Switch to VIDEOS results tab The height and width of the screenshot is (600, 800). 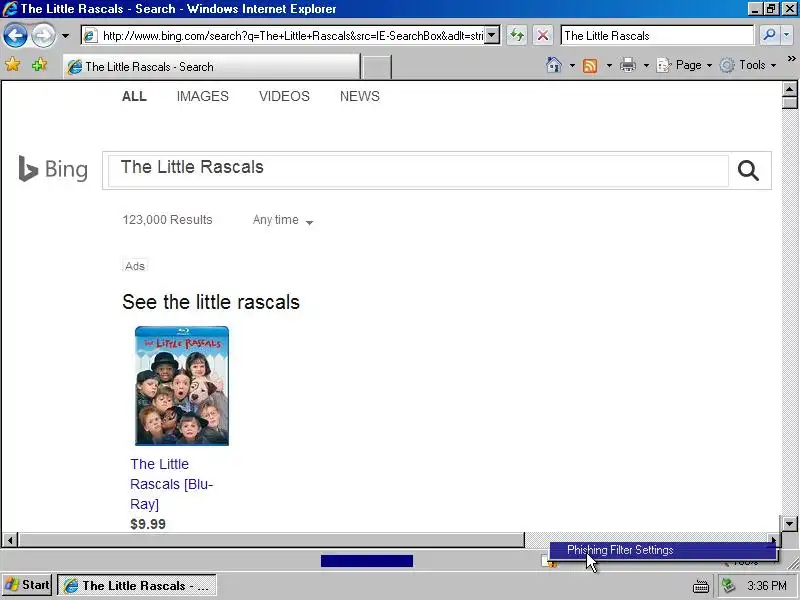(284, 96)
